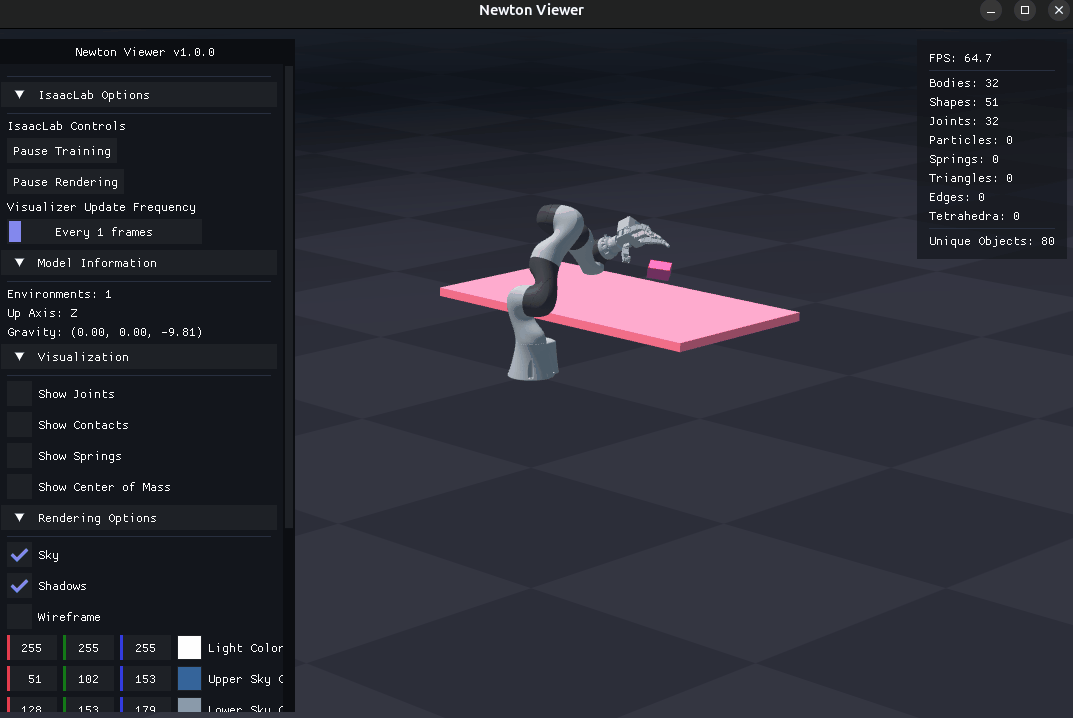Open the blue Upper Sky color swatch
The image size is (1073, 718).
pyautogui.click(x=189, y=679)
